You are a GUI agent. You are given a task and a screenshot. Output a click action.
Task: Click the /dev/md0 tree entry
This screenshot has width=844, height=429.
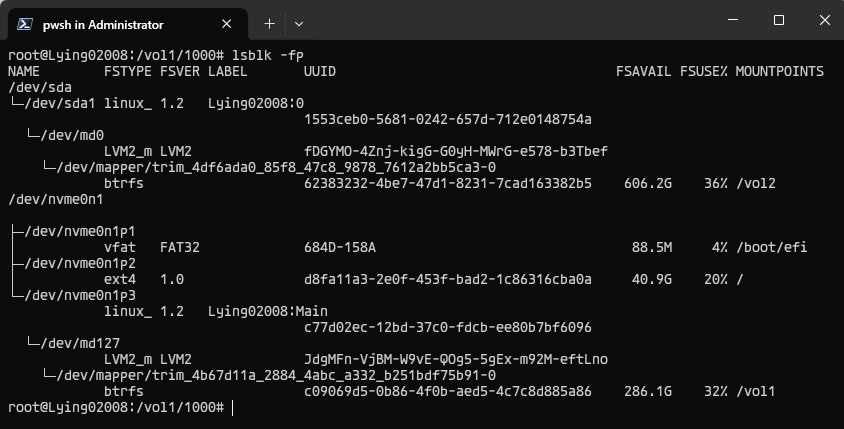(72, 135)
